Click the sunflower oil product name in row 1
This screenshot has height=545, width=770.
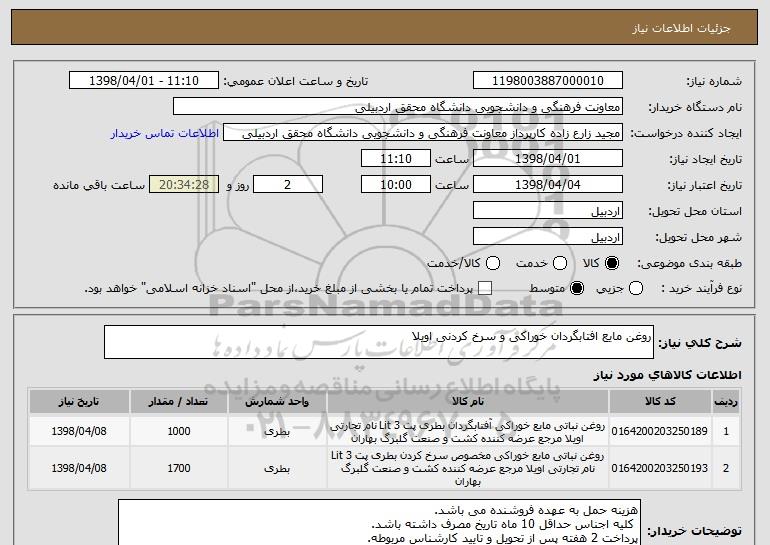click(x=468, y=432)
